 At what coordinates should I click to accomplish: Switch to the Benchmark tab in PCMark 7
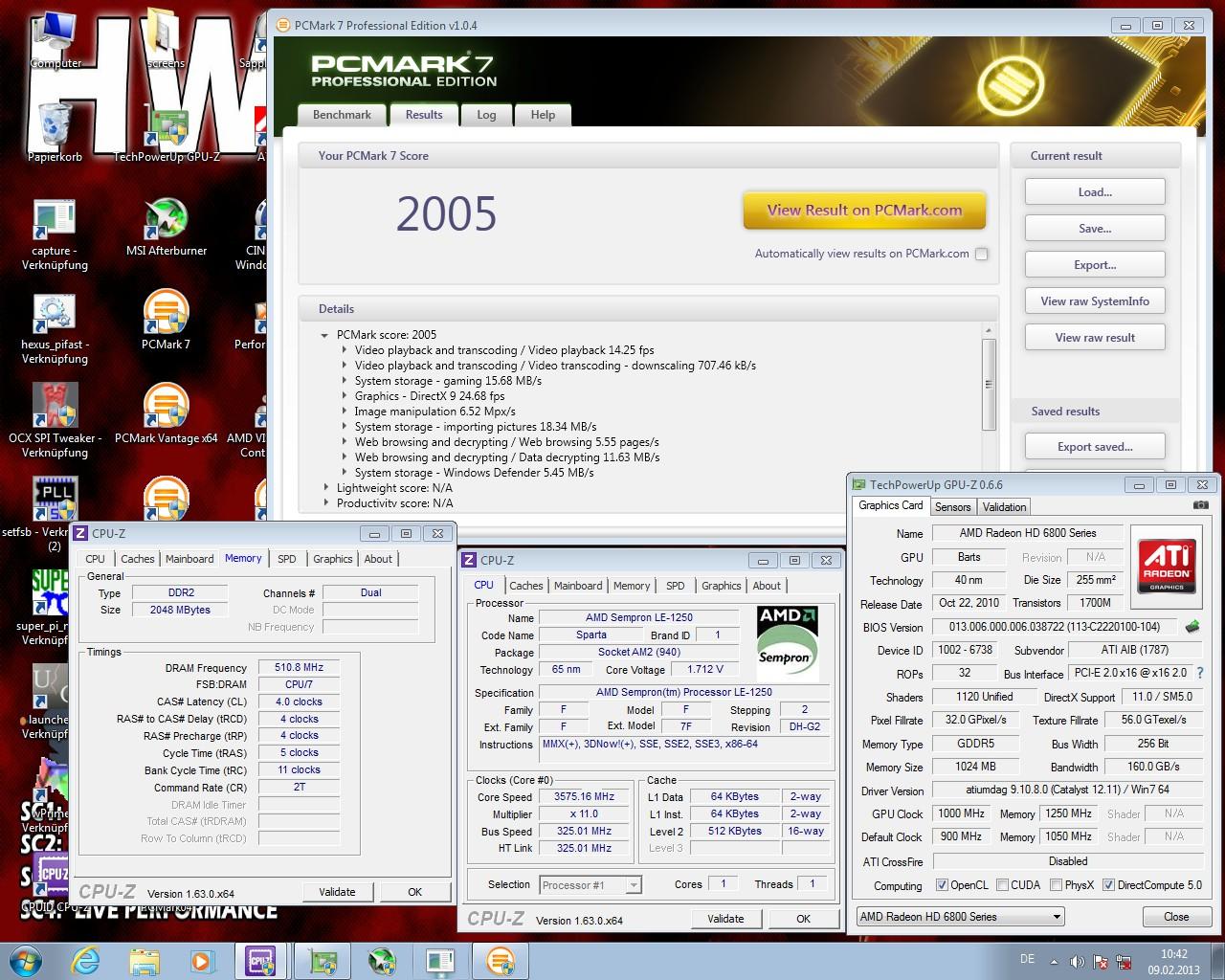point(342,115)
